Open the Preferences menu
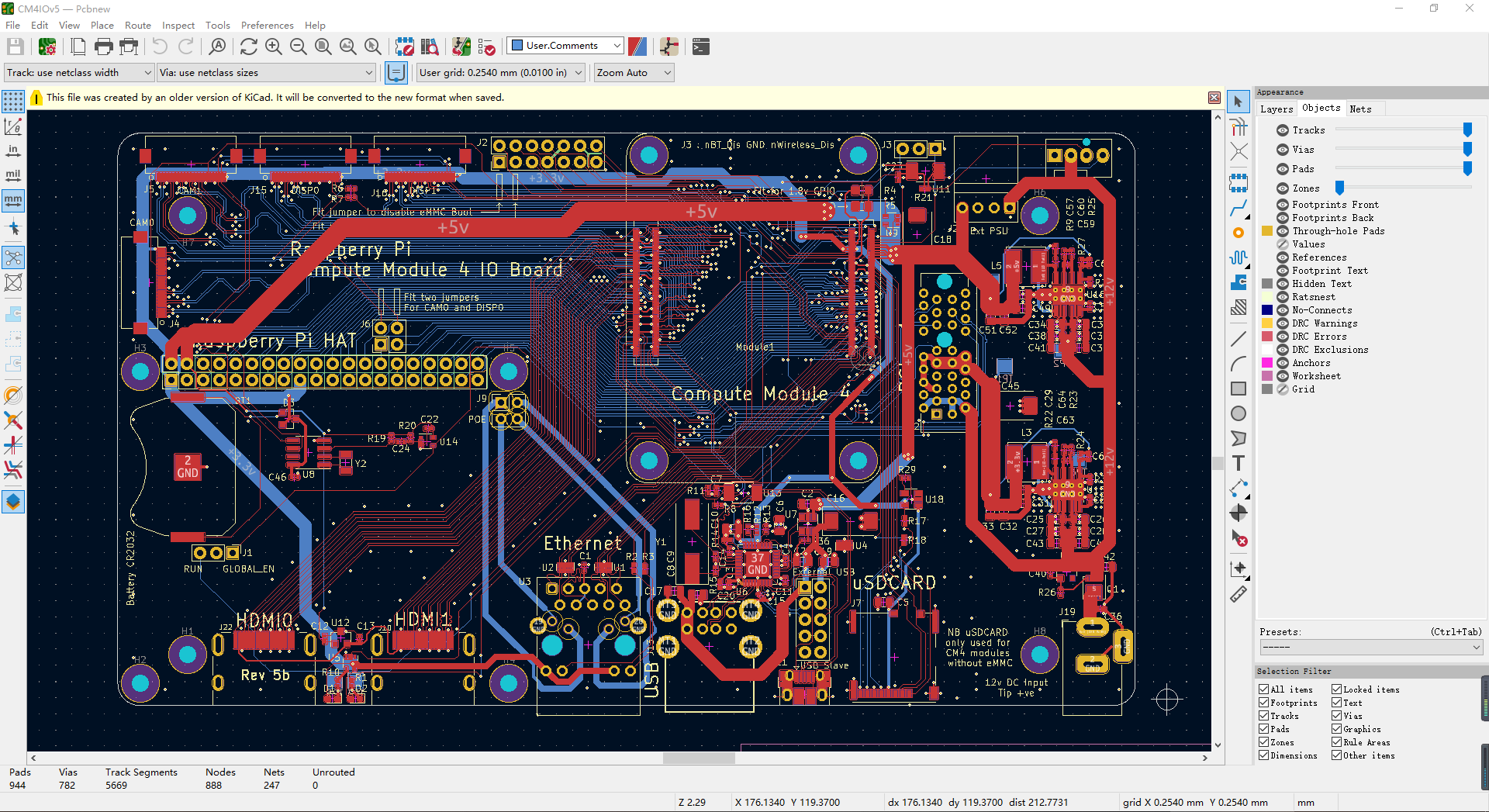This screenshot has height=812, width=1489. (x=268, y=25)
